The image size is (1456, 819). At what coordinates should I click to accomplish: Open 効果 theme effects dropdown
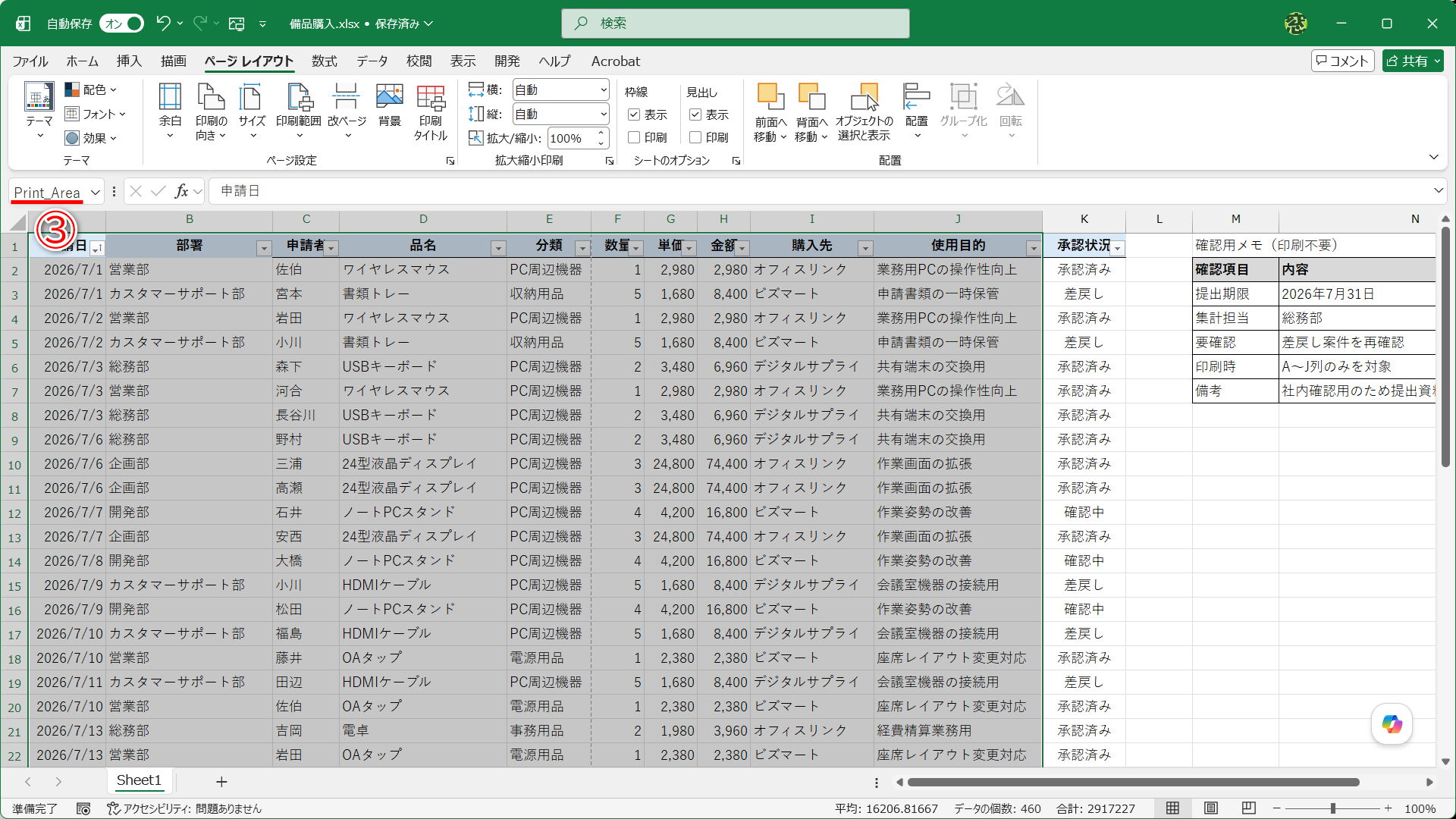pyautogui.click(x=92, y=138)
